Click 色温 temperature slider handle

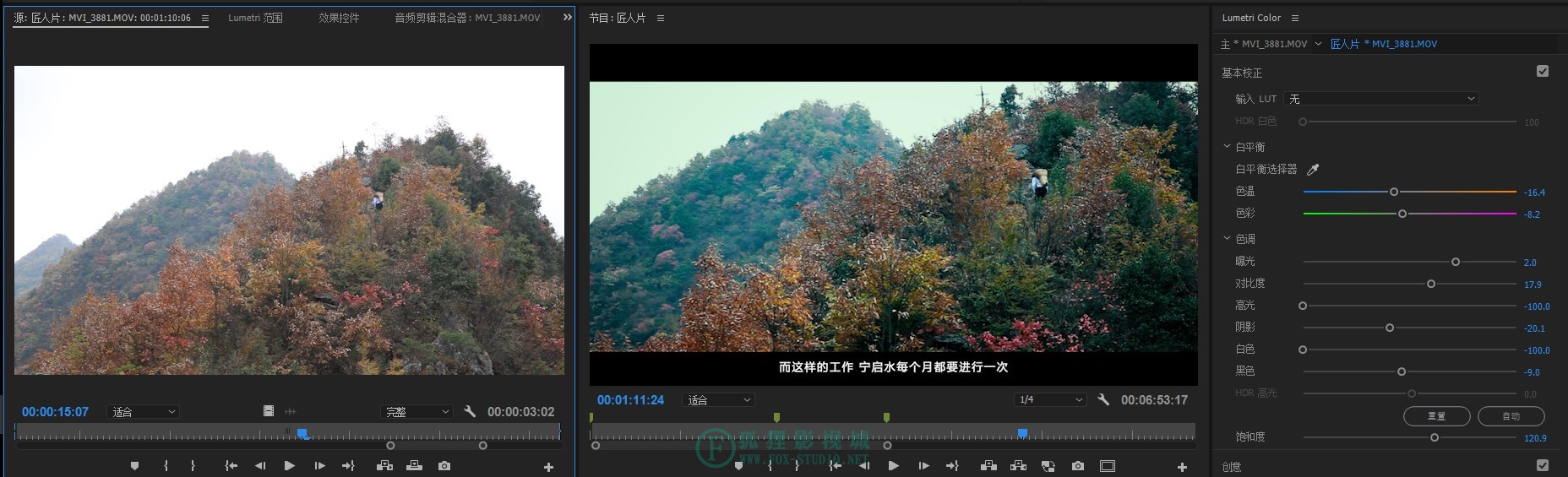coord(1394,192)
